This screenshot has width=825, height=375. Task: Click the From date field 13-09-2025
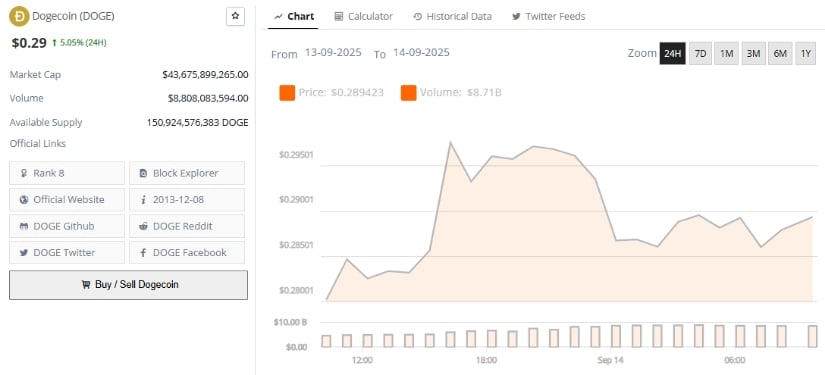coord(333,53)
